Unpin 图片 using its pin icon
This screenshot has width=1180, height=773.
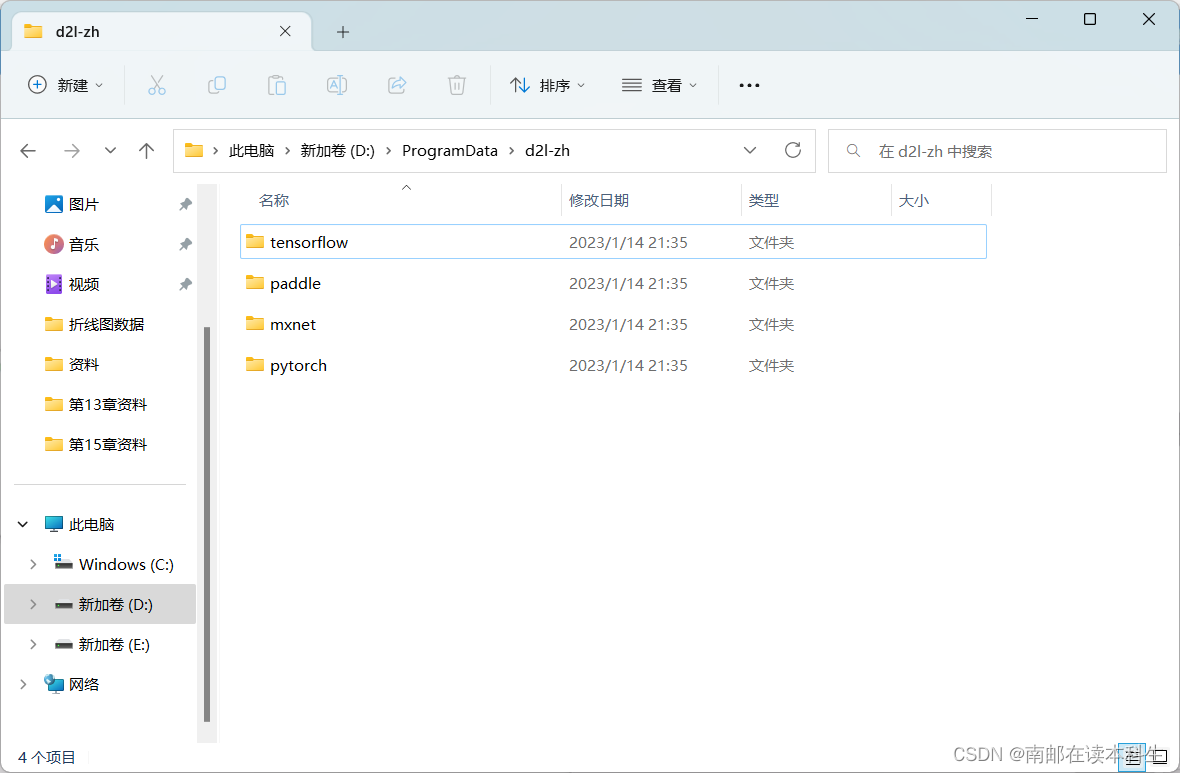[185, 204]
